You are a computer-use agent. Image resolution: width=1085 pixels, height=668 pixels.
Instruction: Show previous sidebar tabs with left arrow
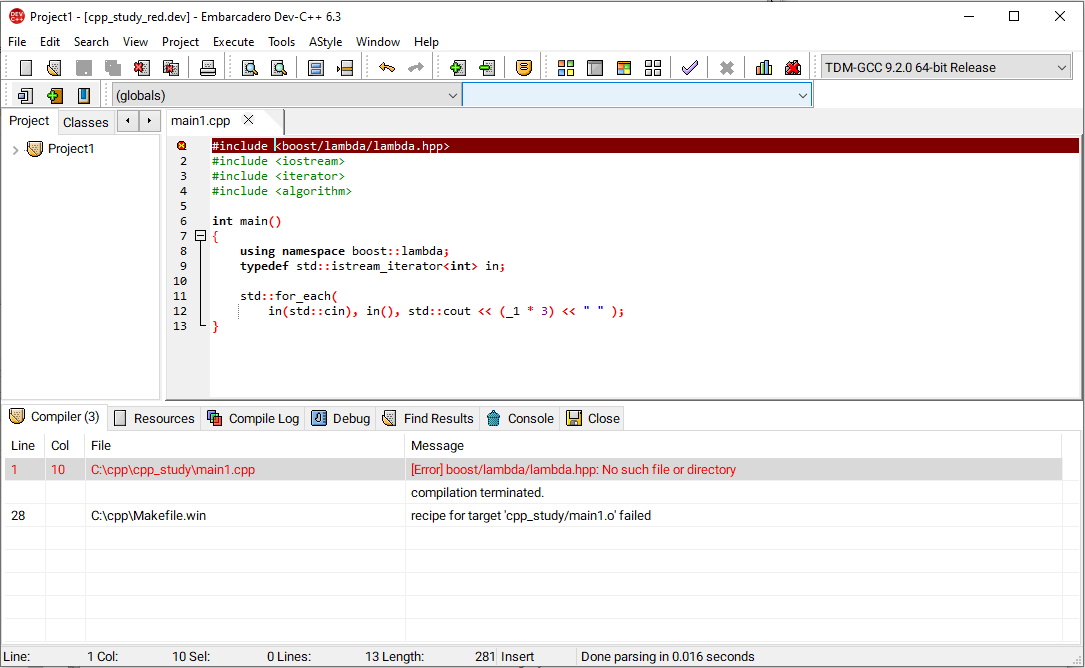tap(127, 121)
